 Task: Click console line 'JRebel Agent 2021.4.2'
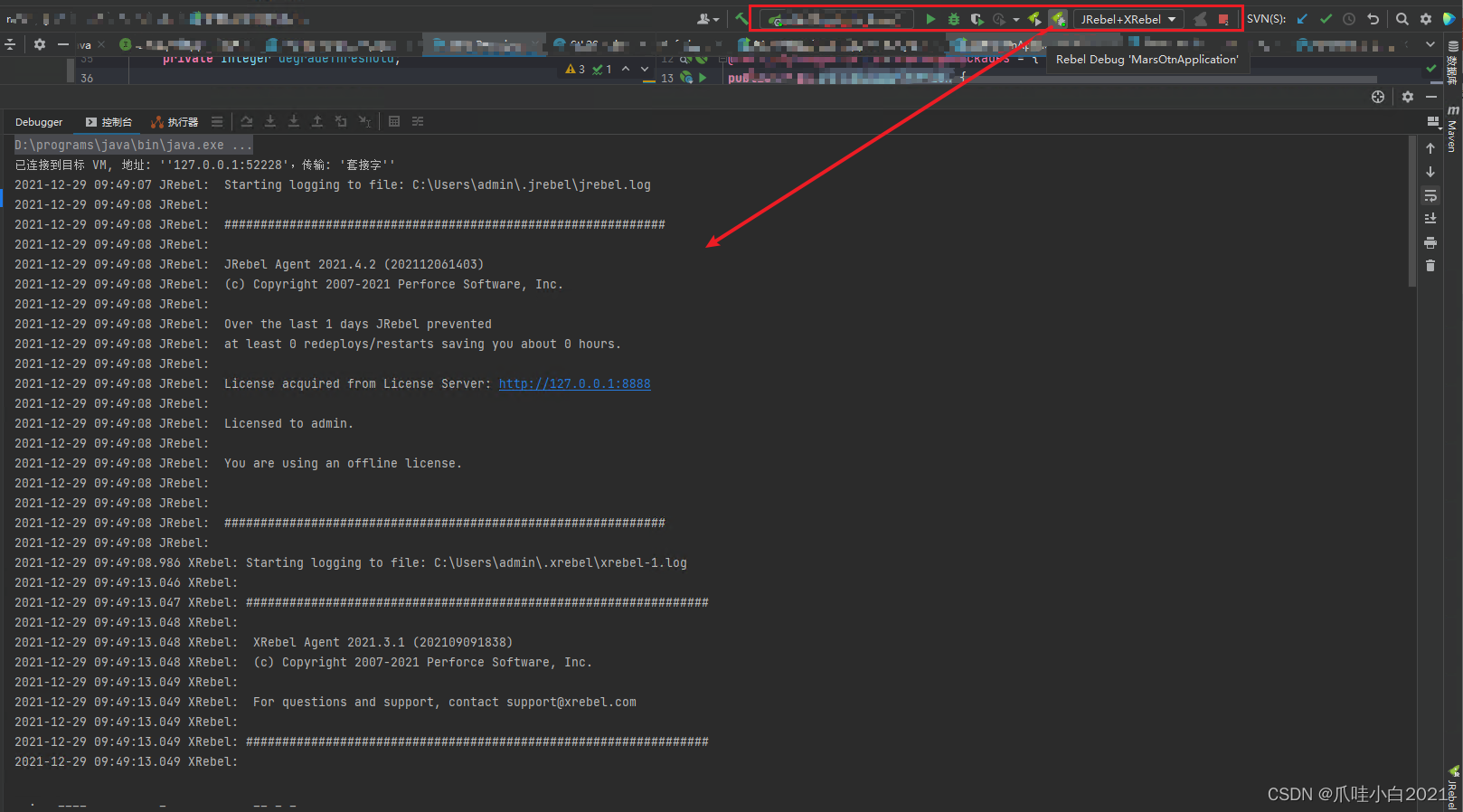(300, 264)
